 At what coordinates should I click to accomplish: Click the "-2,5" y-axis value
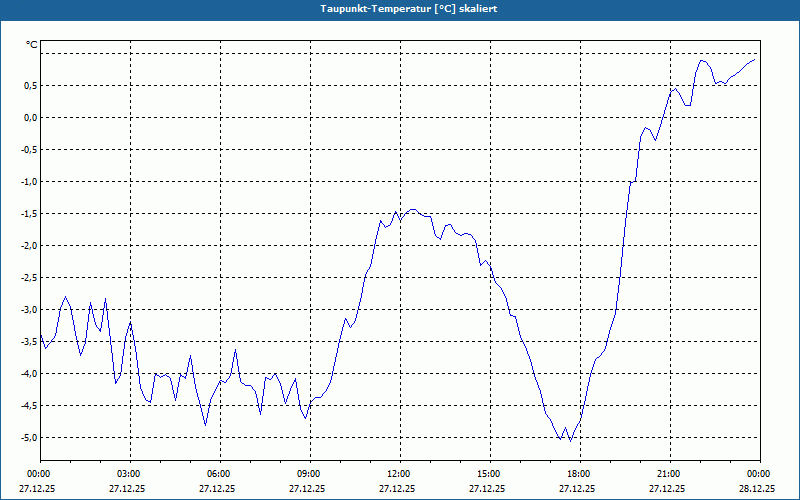pos(30,278)
